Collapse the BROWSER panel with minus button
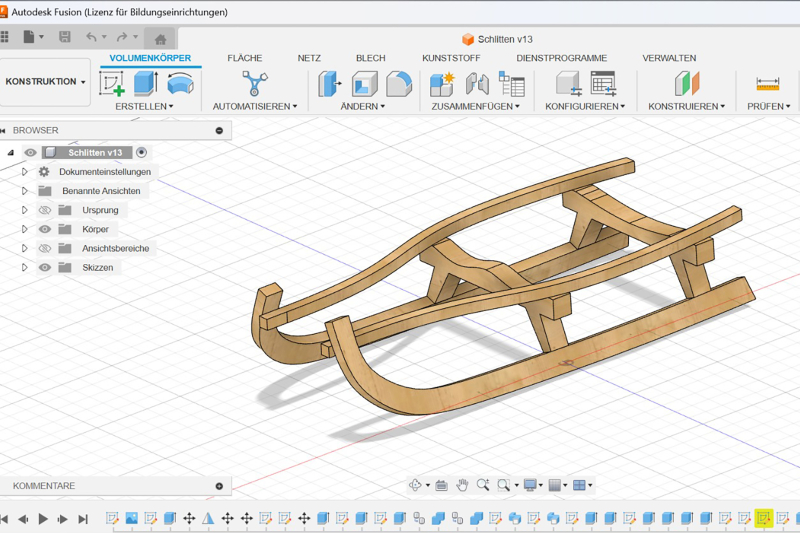The height and width of the screenshot is (533, 800). (x=219, y=131)
